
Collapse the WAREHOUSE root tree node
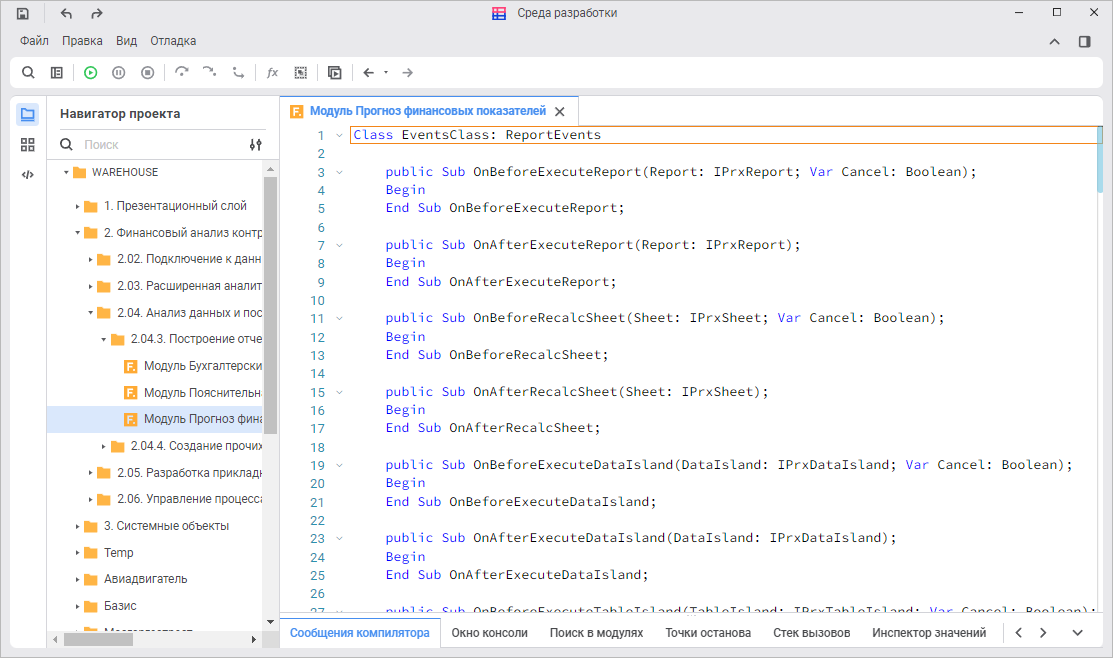tap(66, 172)
